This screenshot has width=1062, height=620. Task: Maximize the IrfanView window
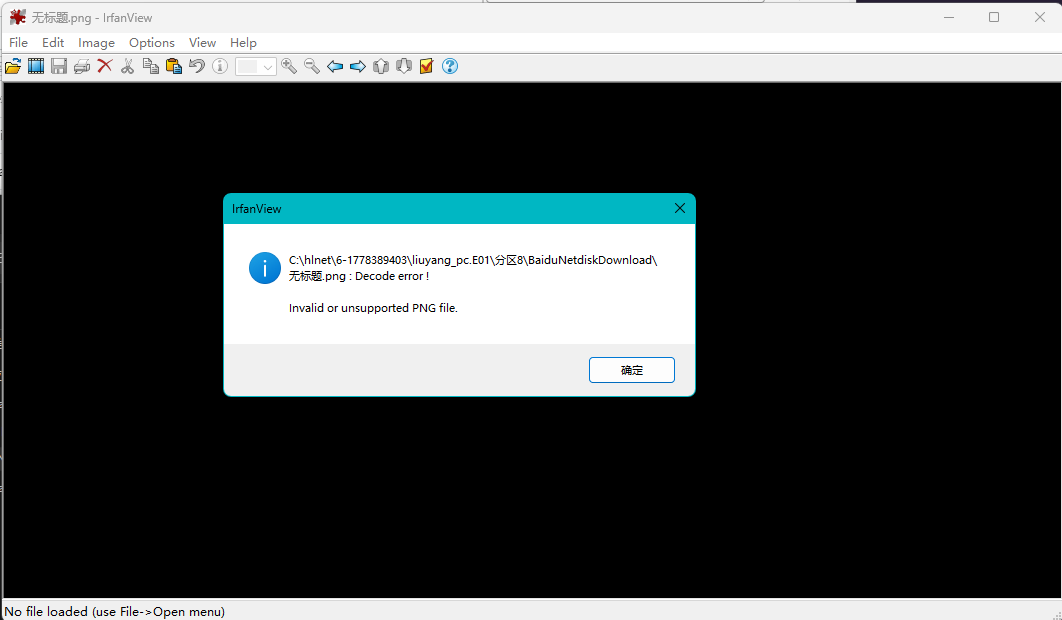tap(994, 17)
